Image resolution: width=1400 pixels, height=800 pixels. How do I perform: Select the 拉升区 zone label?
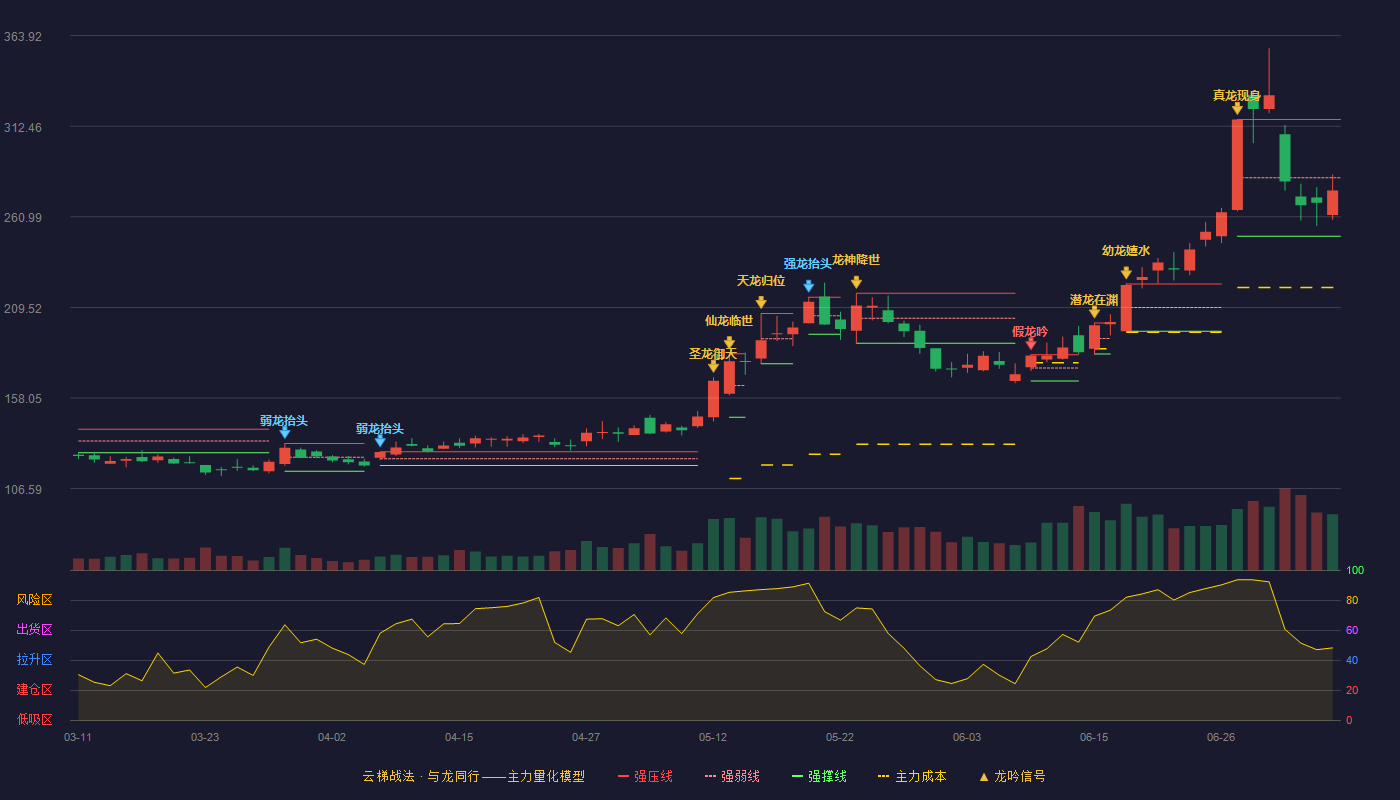point(34,660)
